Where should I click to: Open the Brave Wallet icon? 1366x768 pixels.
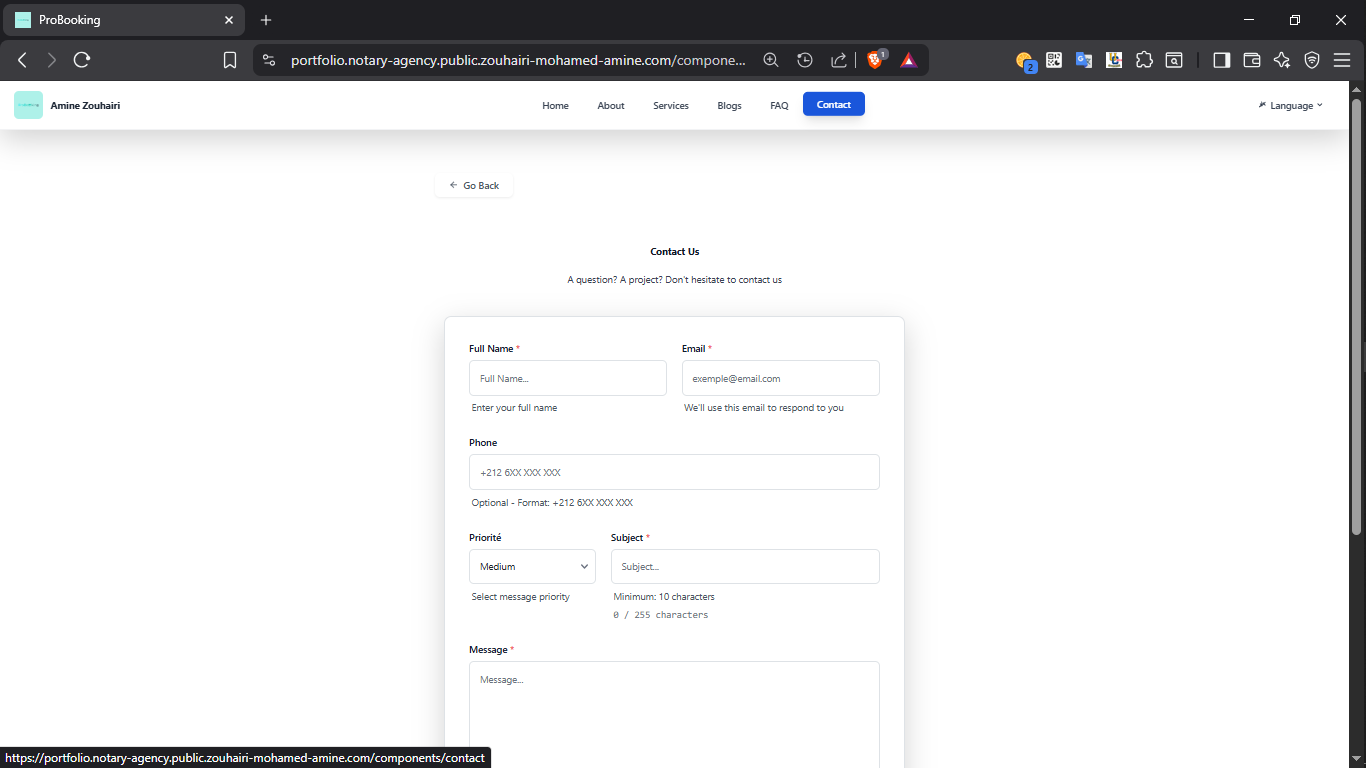tap(1251, 59)
